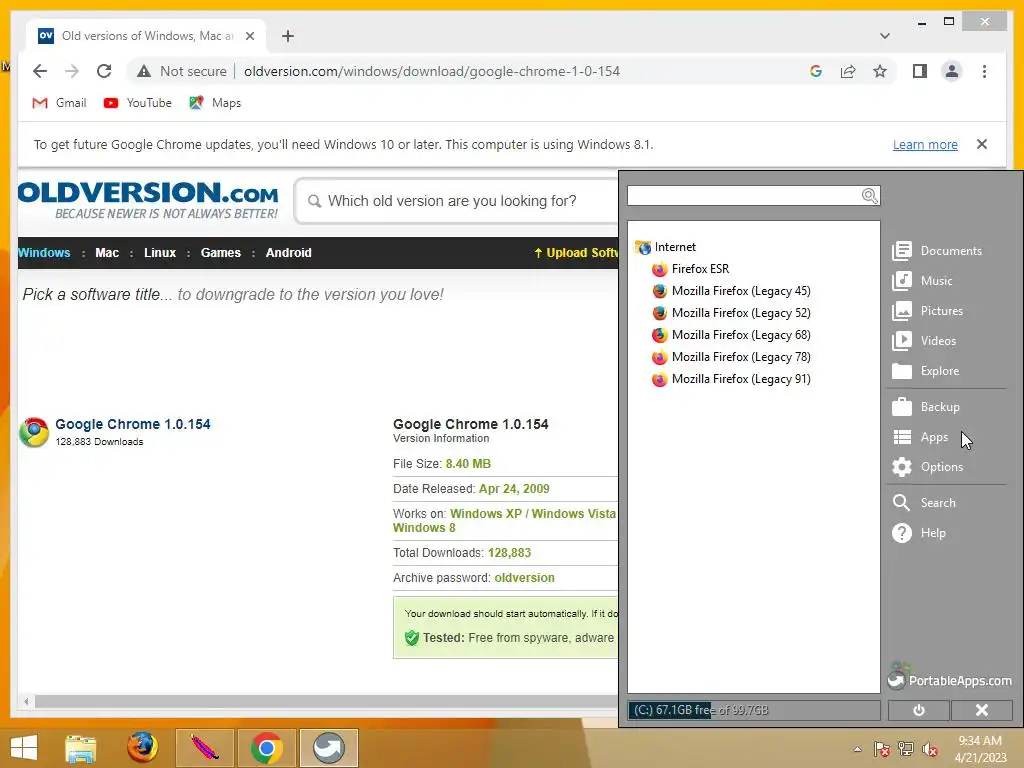Image resolution: width=1024 pixels, height=768 pixels.
Task: Click the Google icon in the address bar
Action: (x=816, y=71)
